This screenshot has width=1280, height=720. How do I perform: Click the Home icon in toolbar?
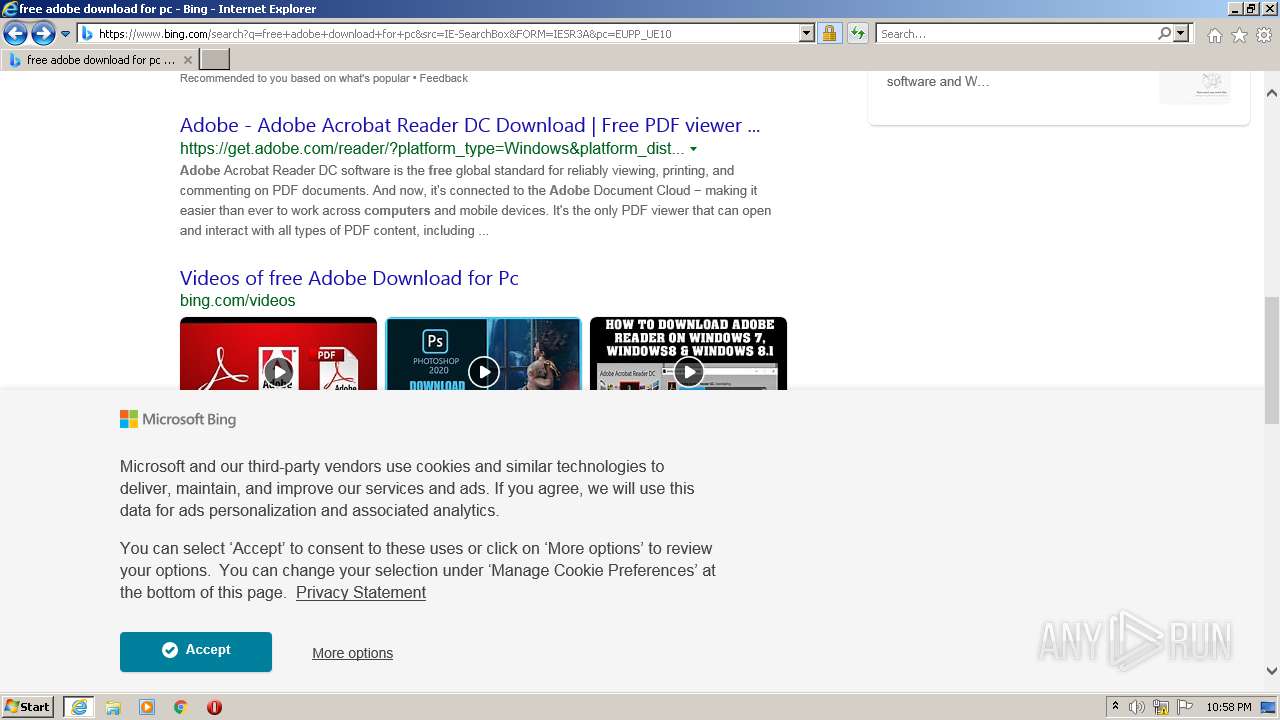tap(1214, 35)
